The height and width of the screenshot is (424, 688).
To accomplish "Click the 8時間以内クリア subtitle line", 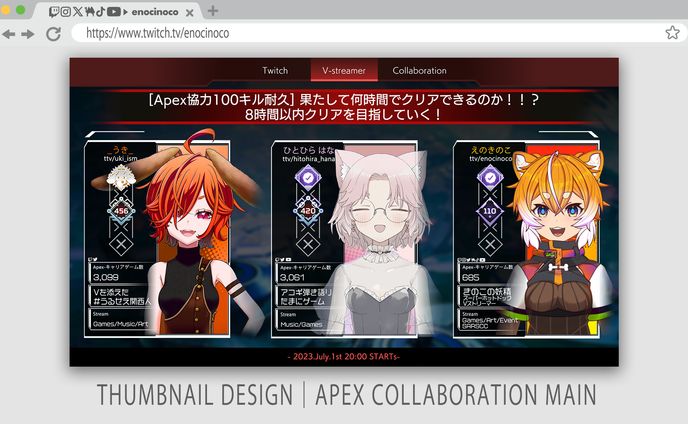I will click(x=344, y=115).
